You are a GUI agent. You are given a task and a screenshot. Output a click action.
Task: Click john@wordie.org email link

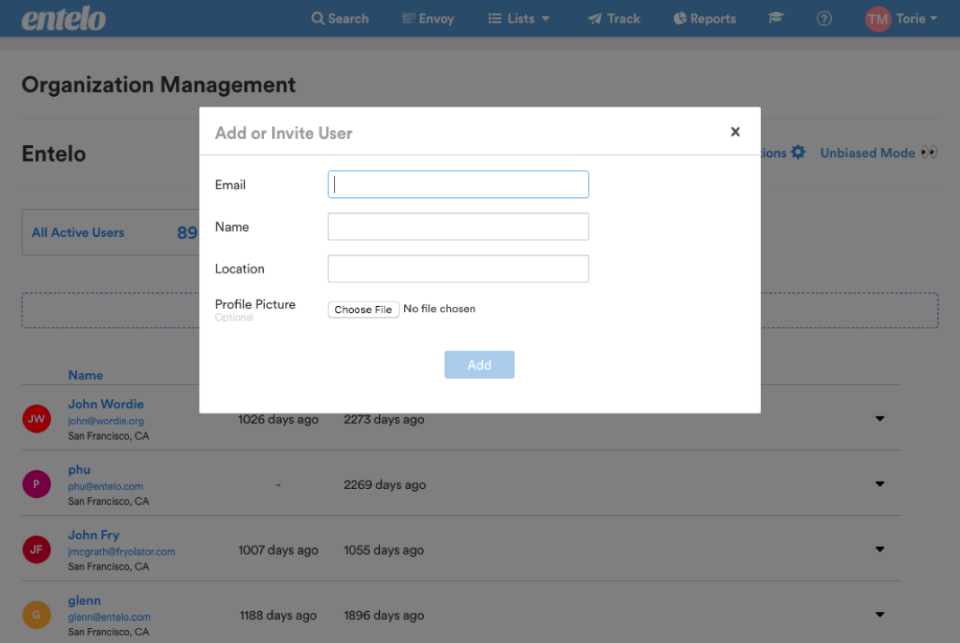click(x=106, y=421)
